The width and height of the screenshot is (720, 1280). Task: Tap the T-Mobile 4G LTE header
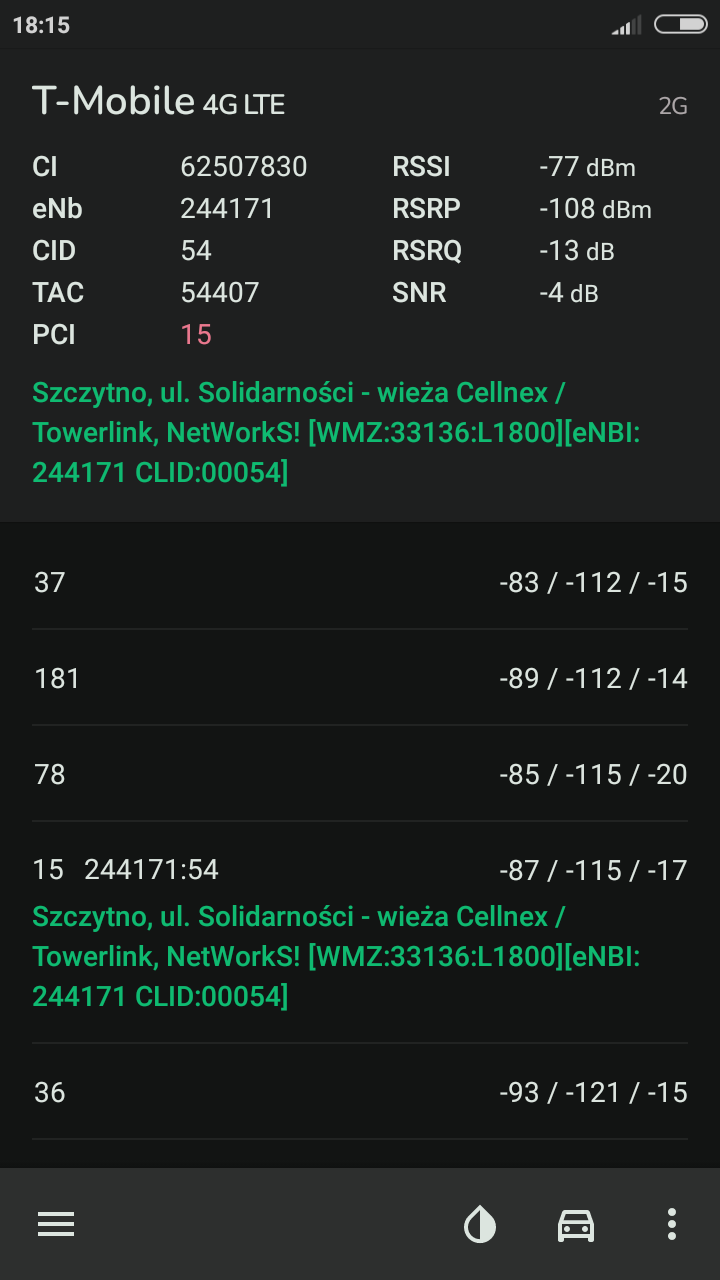point(158,101)
